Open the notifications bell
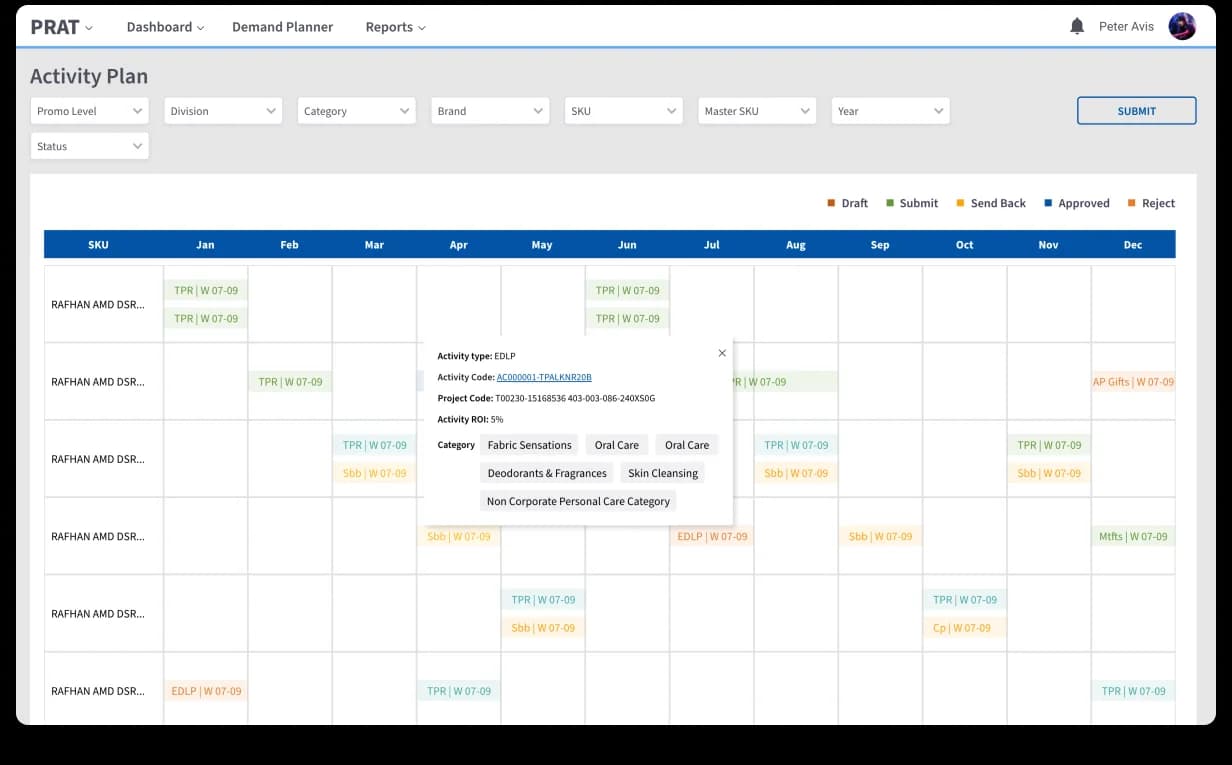The image size is (1232, 765). coord(1077,27)
